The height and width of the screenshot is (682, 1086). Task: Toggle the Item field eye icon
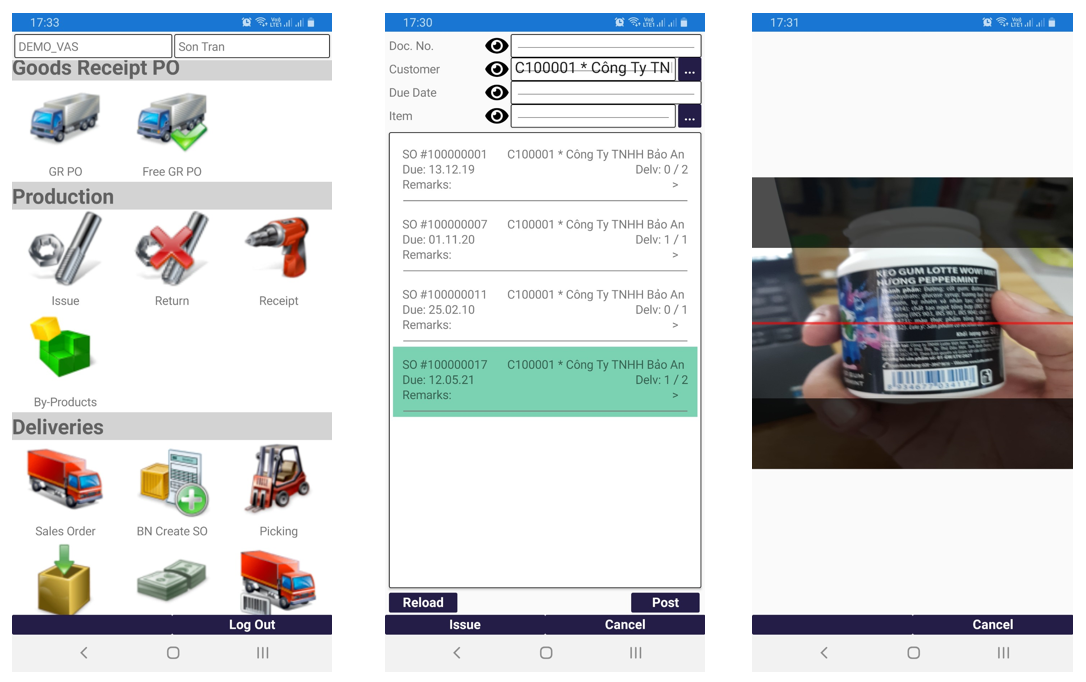coord(496,116)
